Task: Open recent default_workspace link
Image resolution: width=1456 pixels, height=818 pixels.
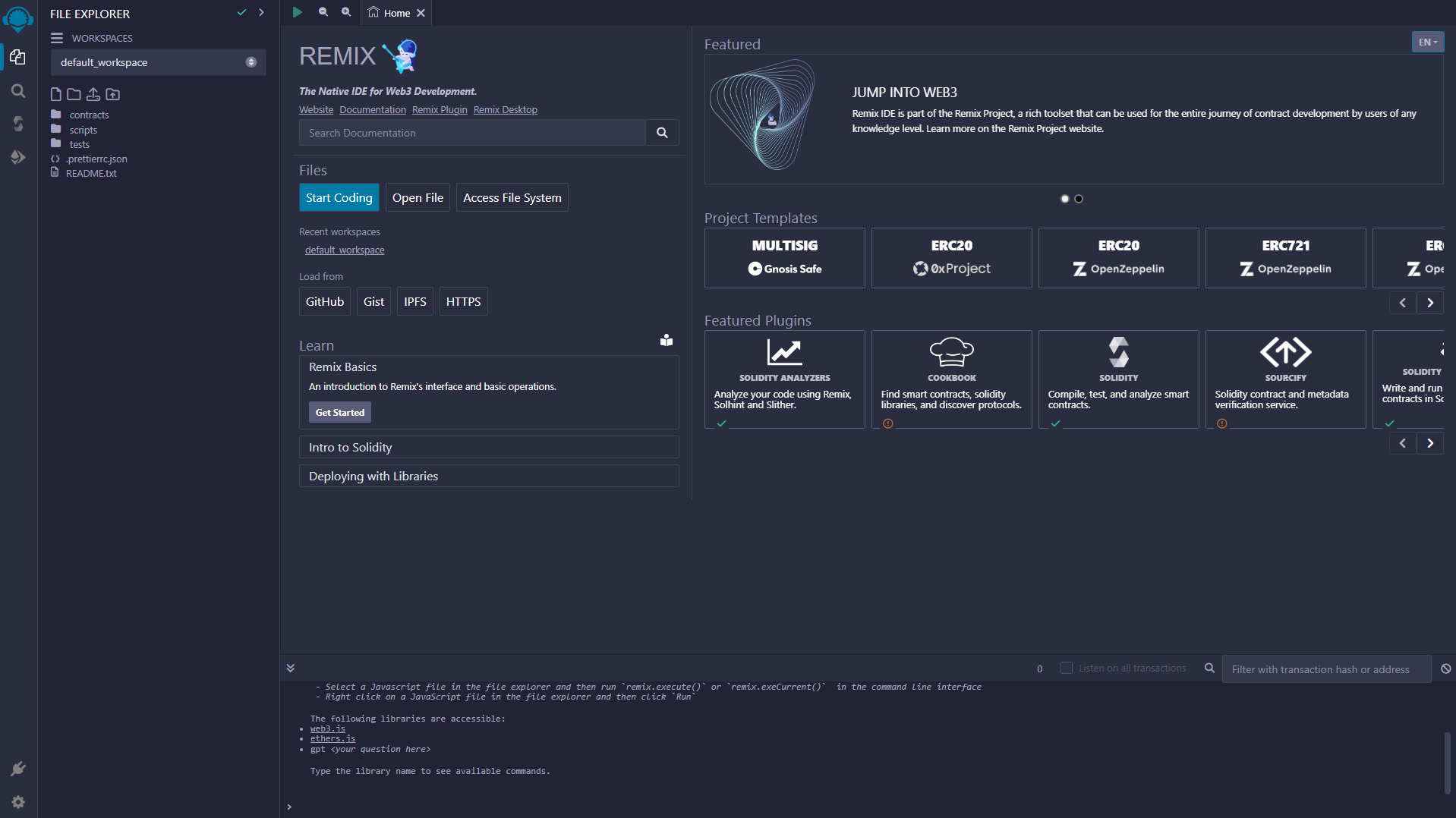Action: click(345, 250)
